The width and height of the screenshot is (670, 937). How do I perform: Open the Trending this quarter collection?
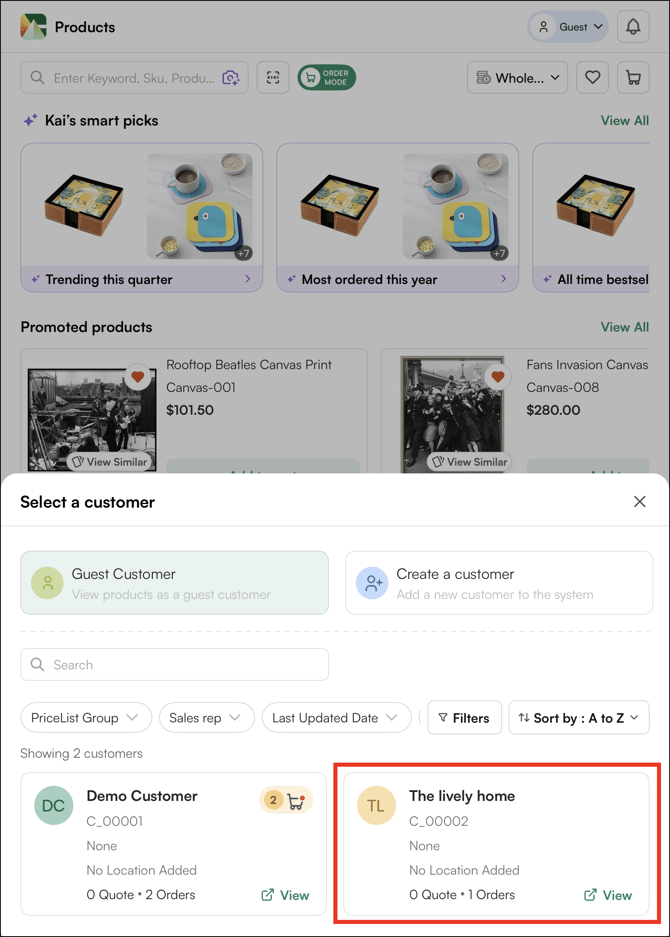click(141, 279)
